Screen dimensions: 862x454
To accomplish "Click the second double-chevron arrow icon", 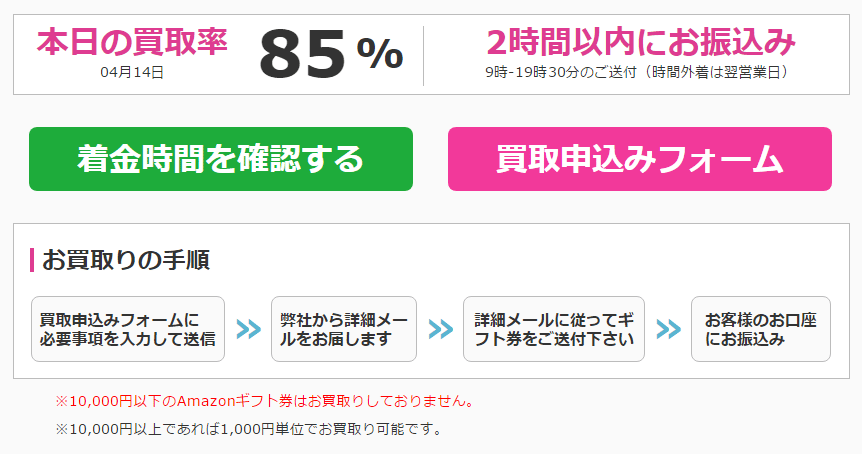I will (x=441, y=329).
